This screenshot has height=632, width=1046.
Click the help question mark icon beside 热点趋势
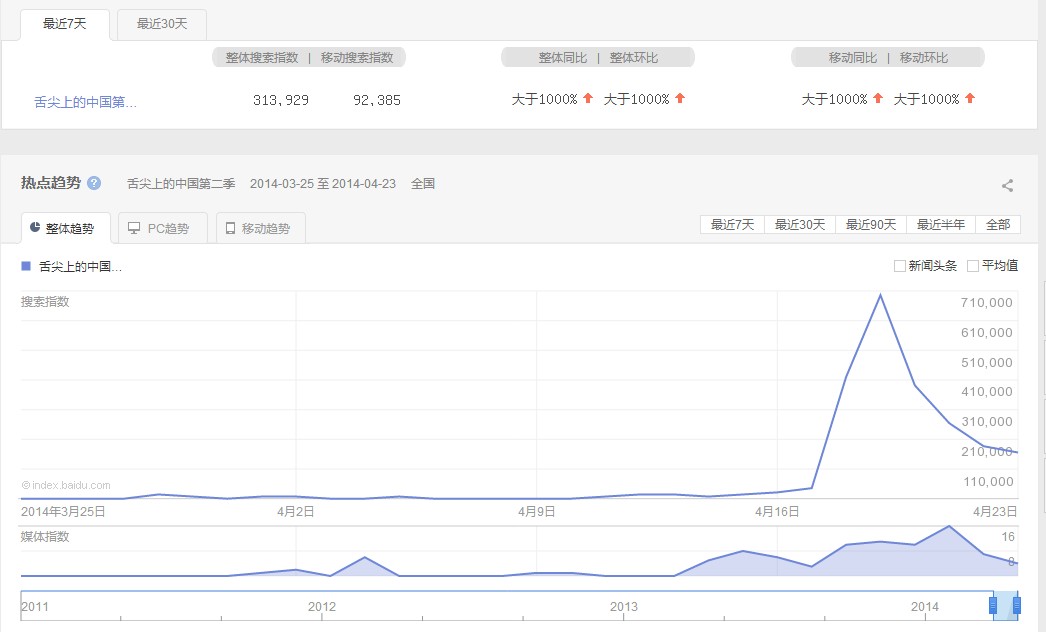[x=94, y=183]
